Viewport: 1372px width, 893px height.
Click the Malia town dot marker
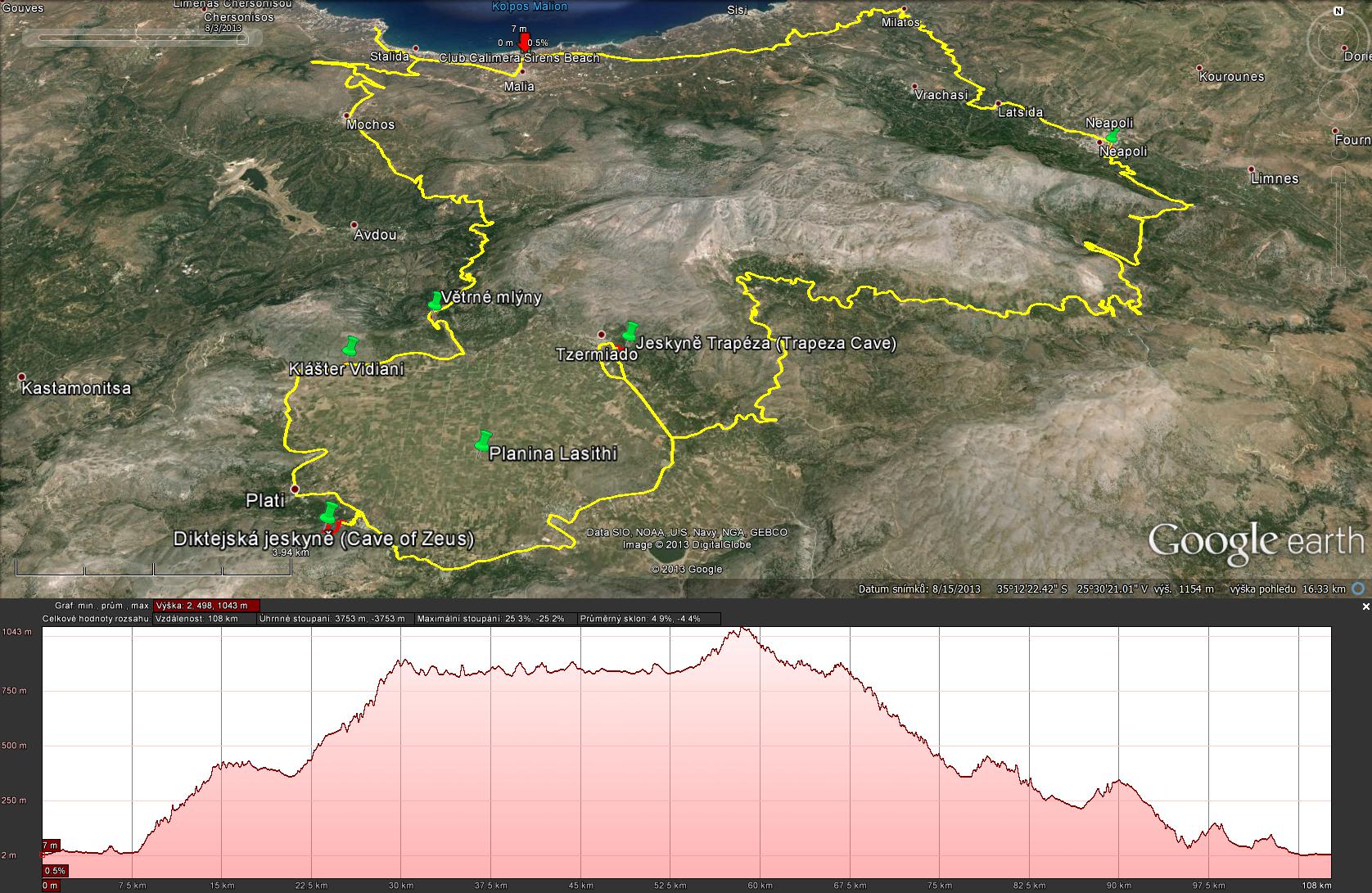[522, 72]
